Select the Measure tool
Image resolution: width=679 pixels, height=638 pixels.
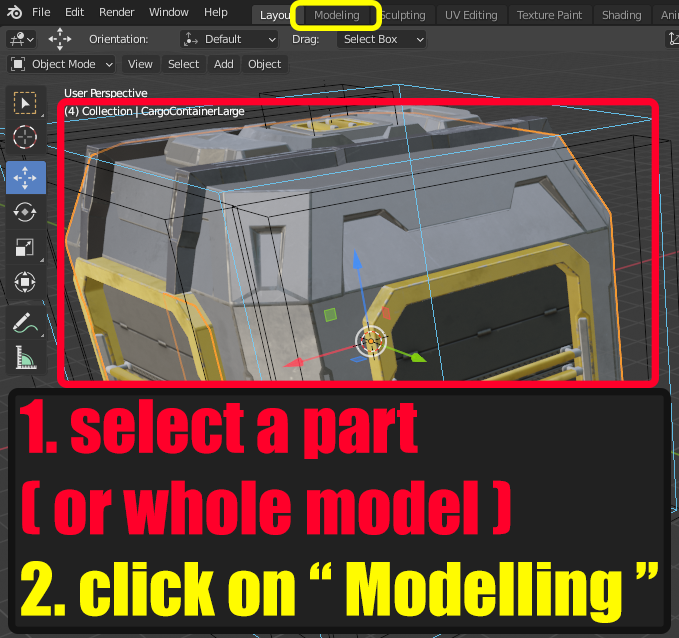26,357
